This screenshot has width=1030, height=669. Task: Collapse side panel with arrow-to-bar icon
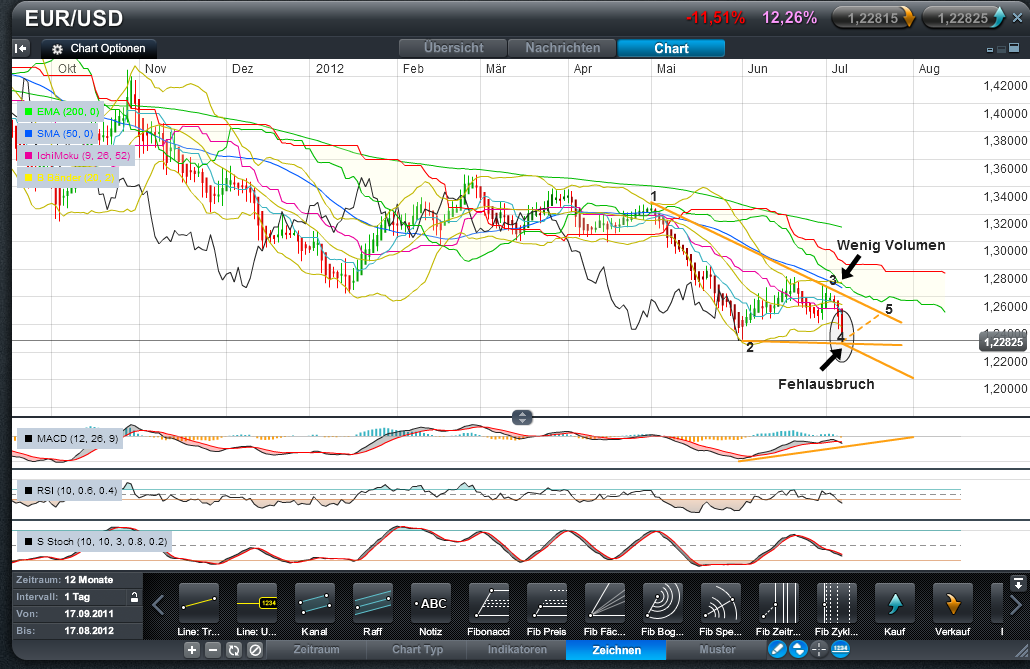[x=21, y=48]
